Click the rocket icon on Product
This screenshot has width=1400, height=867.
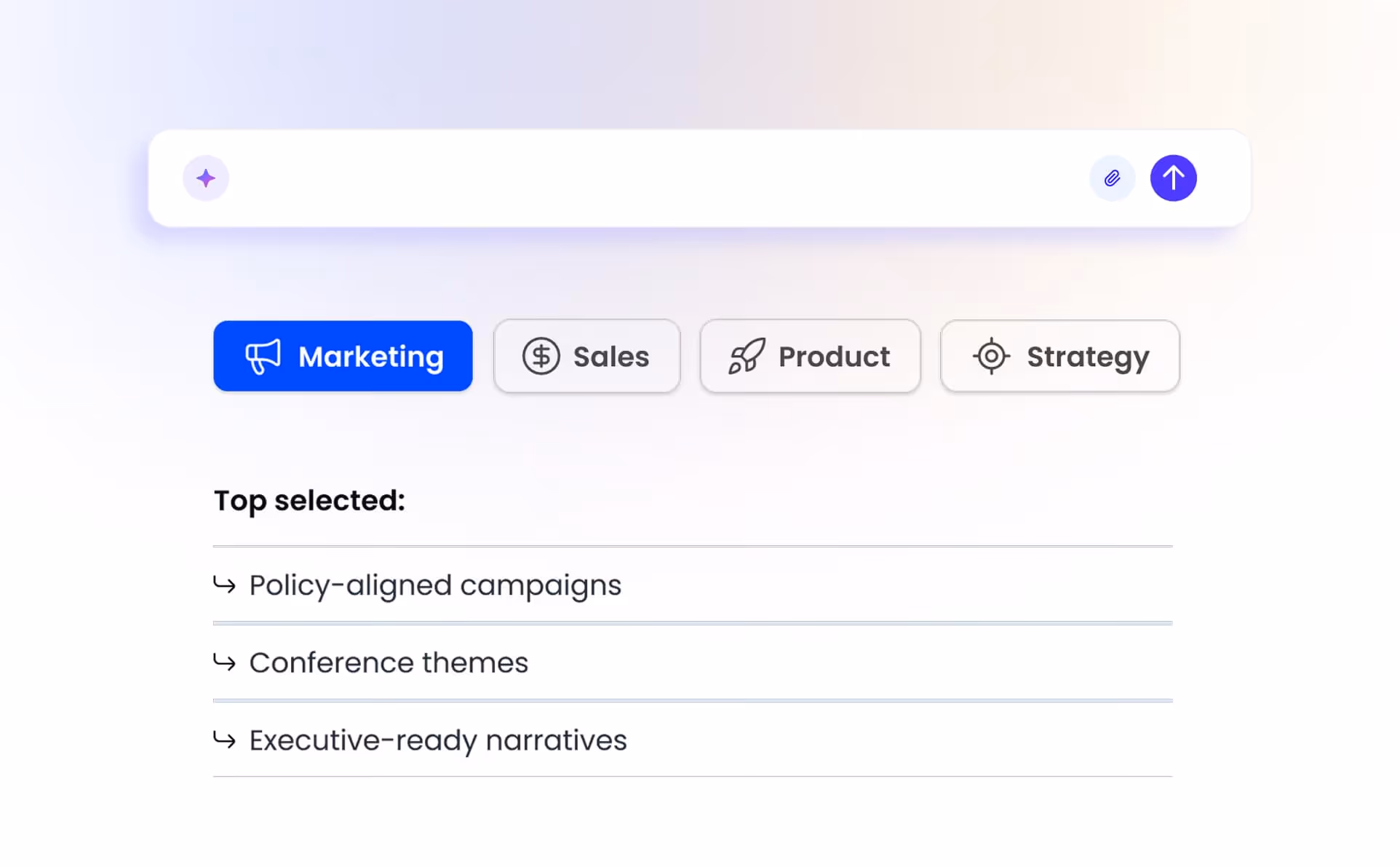click(x=747, y=356)
